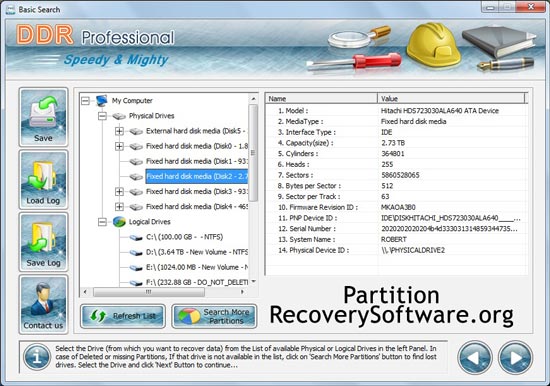Click the System Name value ROBERT
This screenshot has width=550, height=386.
(394, 239)
